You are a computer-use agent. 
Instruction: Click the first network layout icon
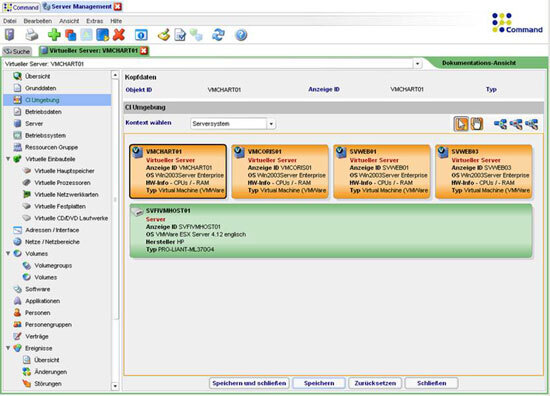tap(500, 124)
